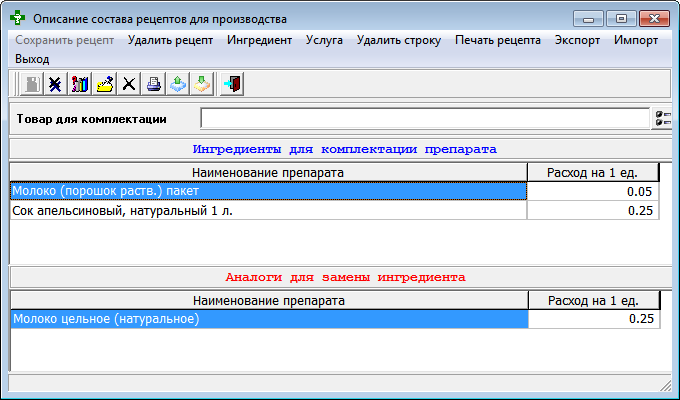The width and height of the screenshot is (680, 400).
Task: Click the green cross application icon in title bar
Action: [17, 18]
